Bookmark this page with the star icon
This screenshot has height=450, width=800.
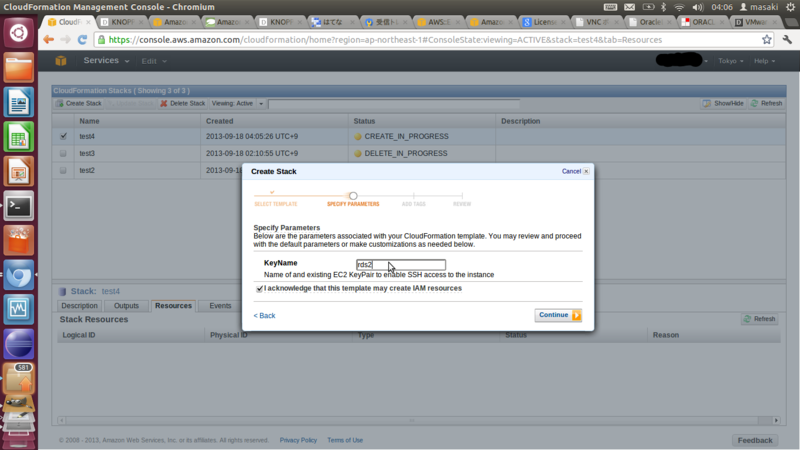pyautogui.click(x=766, y=40)
